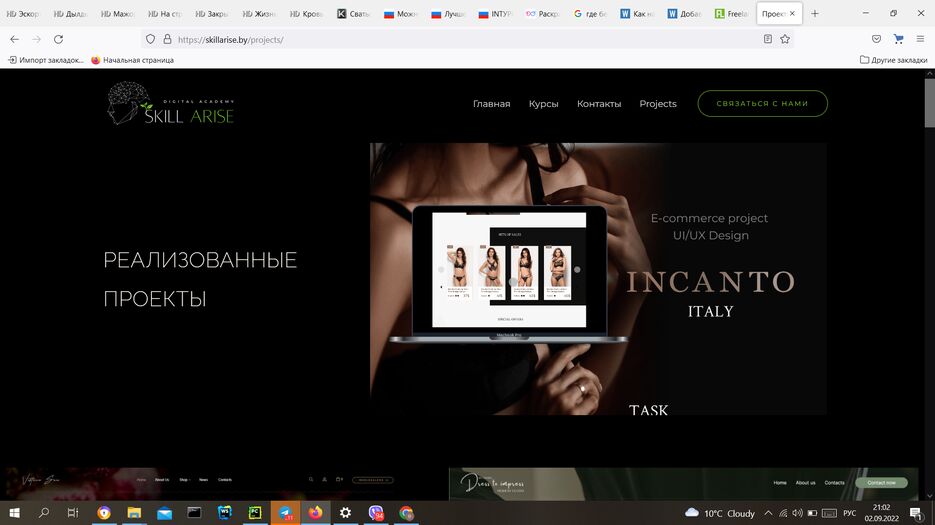935x525 pixels.
Task: Close the current Проекты tab
Action: click(792, 13)
